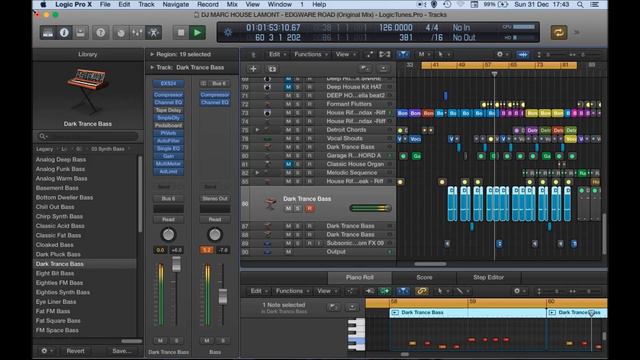Click the Stereo Out output slot
This screenshot has width=640, height=360.
215,198
